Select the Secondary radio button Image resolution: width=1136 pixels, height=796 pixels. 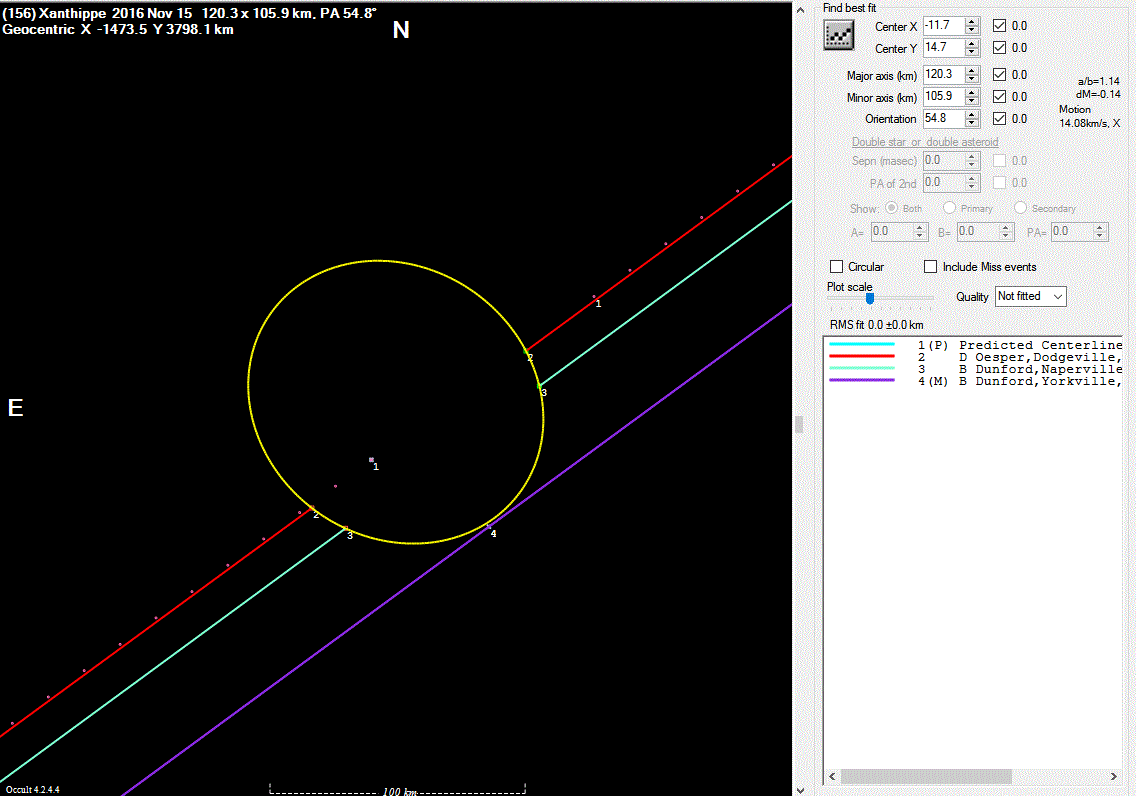[1020, 208]
